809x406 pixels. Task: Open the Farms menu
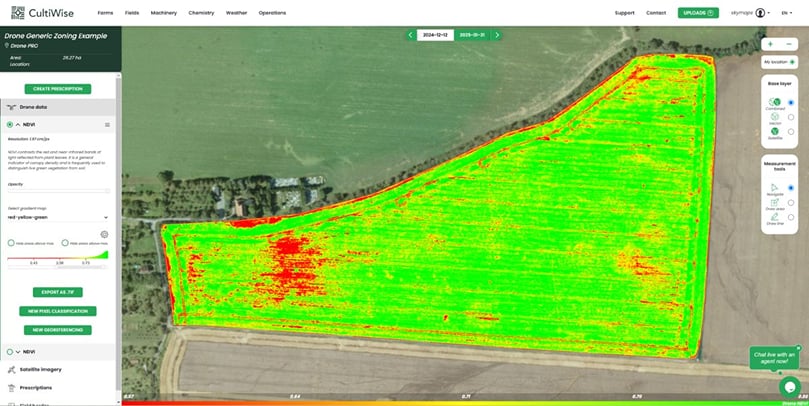click(105, 13)
